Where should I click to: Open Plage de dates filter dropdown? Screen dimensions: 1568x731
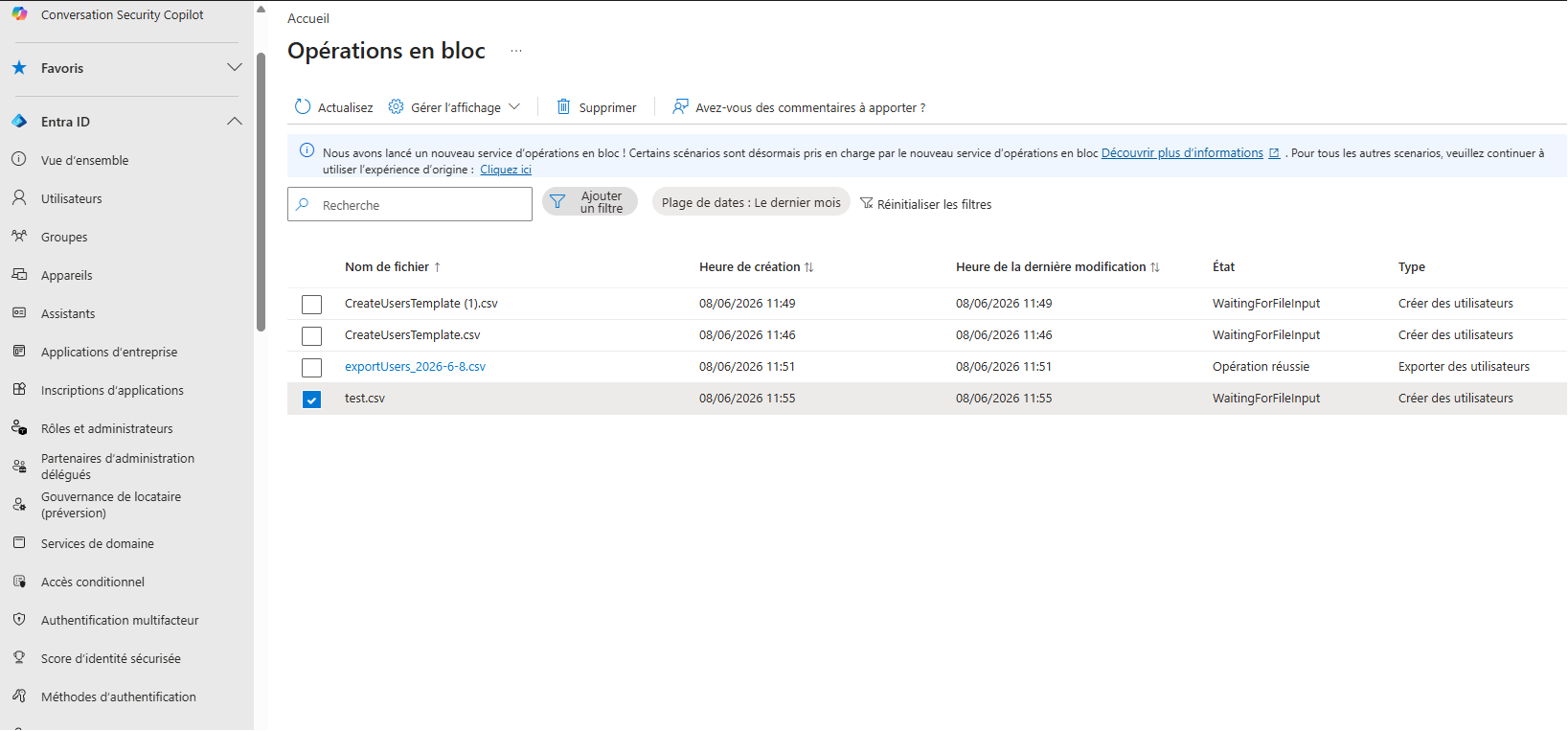coord(751,202)
